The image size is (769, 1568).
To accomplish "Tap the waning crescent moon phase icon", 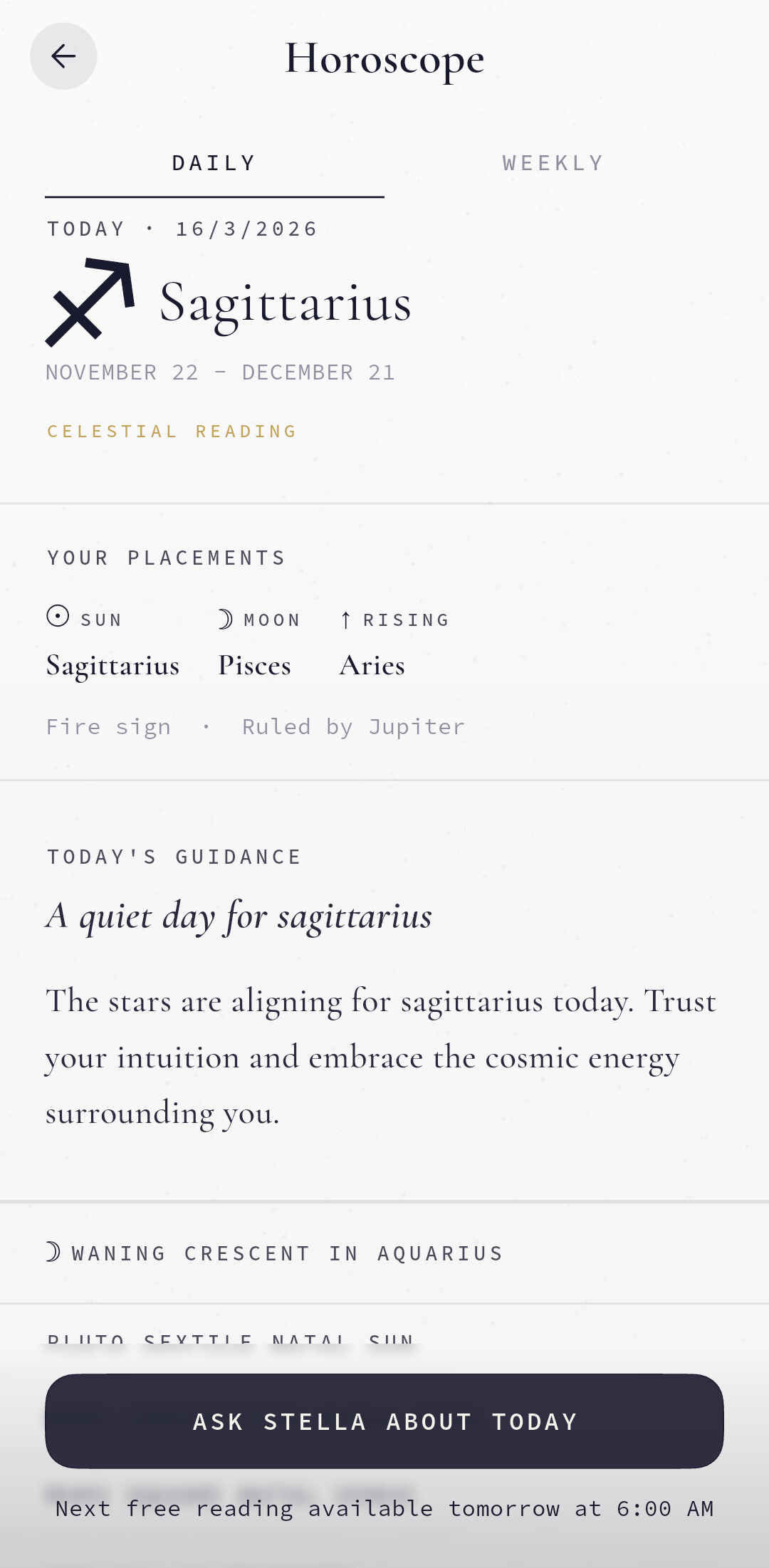I will (x=53, y=1252).
